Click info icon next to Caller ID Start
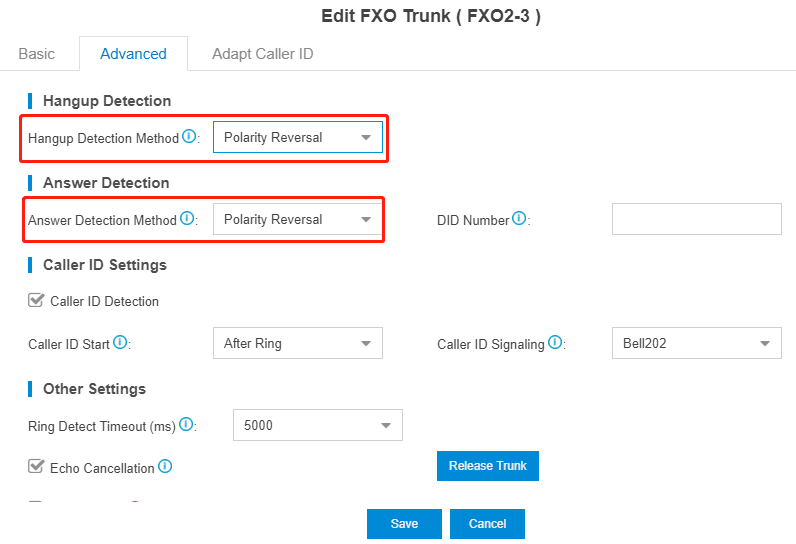The width and height of the screenshot is (796, 544). point(120,343)
